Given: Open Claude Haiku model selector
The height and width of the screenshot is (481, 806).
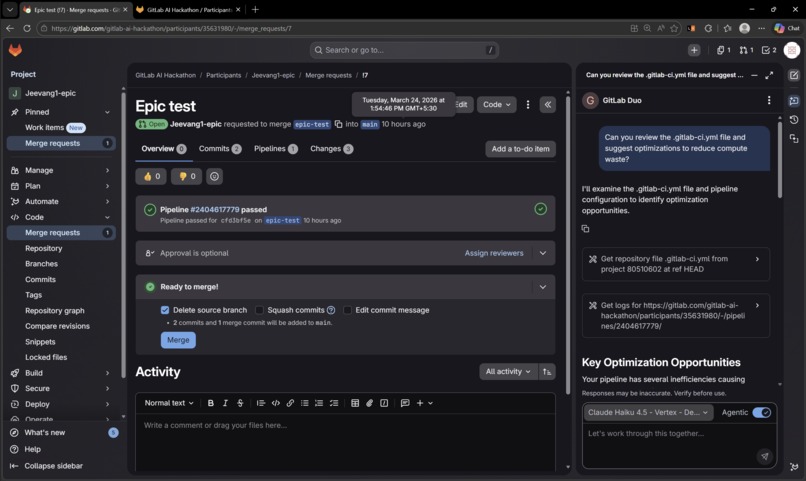Looking at the screenshot, I should click(x=648, y=412).
